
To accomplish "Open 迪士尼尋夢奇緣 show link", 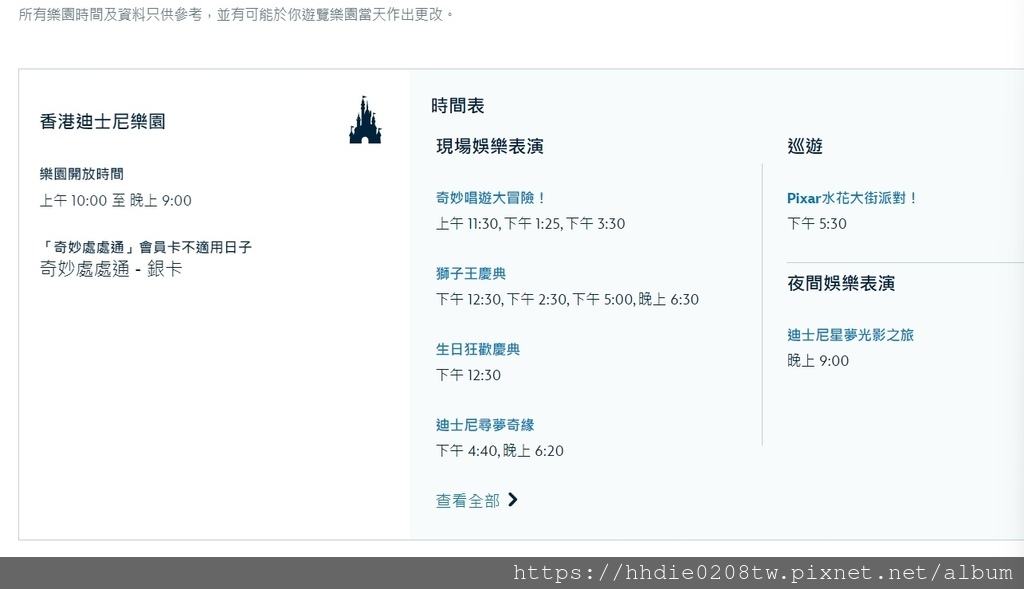I will (x=485, y=425).
